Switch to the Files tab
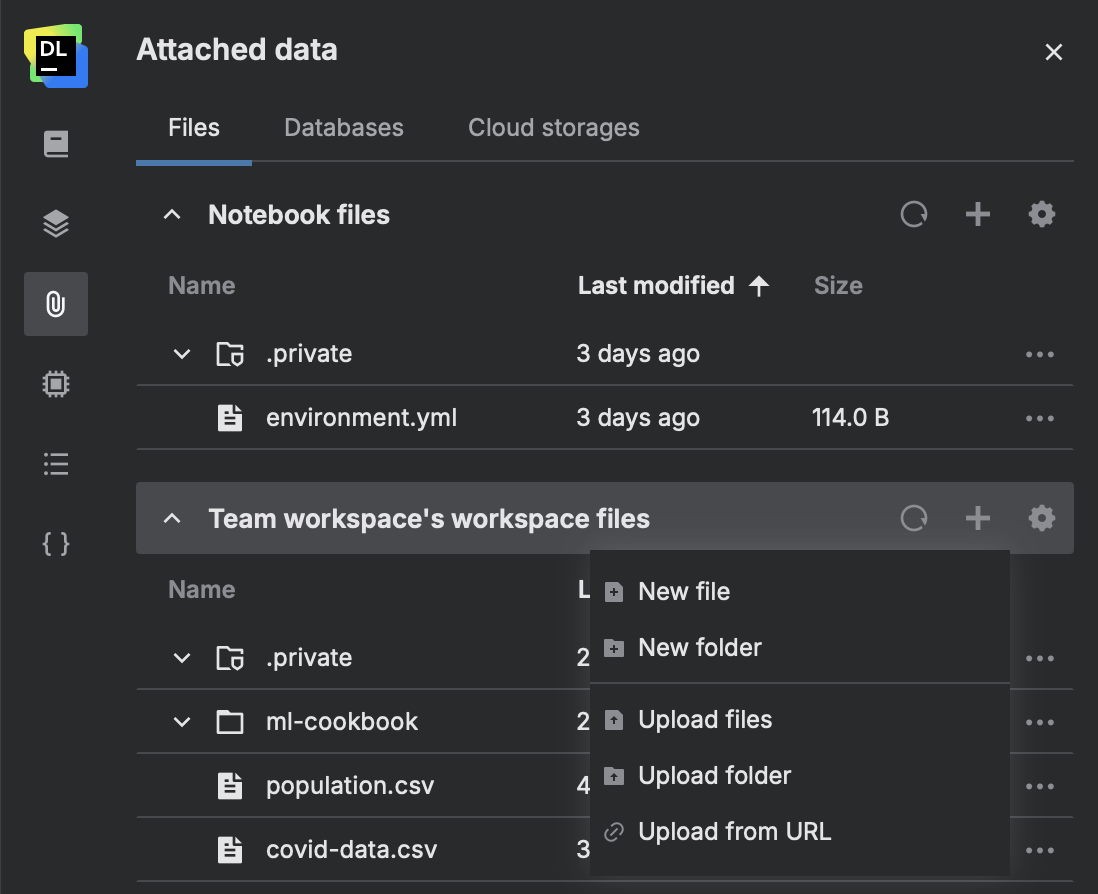This screenshot has height=894, width=1098. pyautogui.click(x=194, y=127)
